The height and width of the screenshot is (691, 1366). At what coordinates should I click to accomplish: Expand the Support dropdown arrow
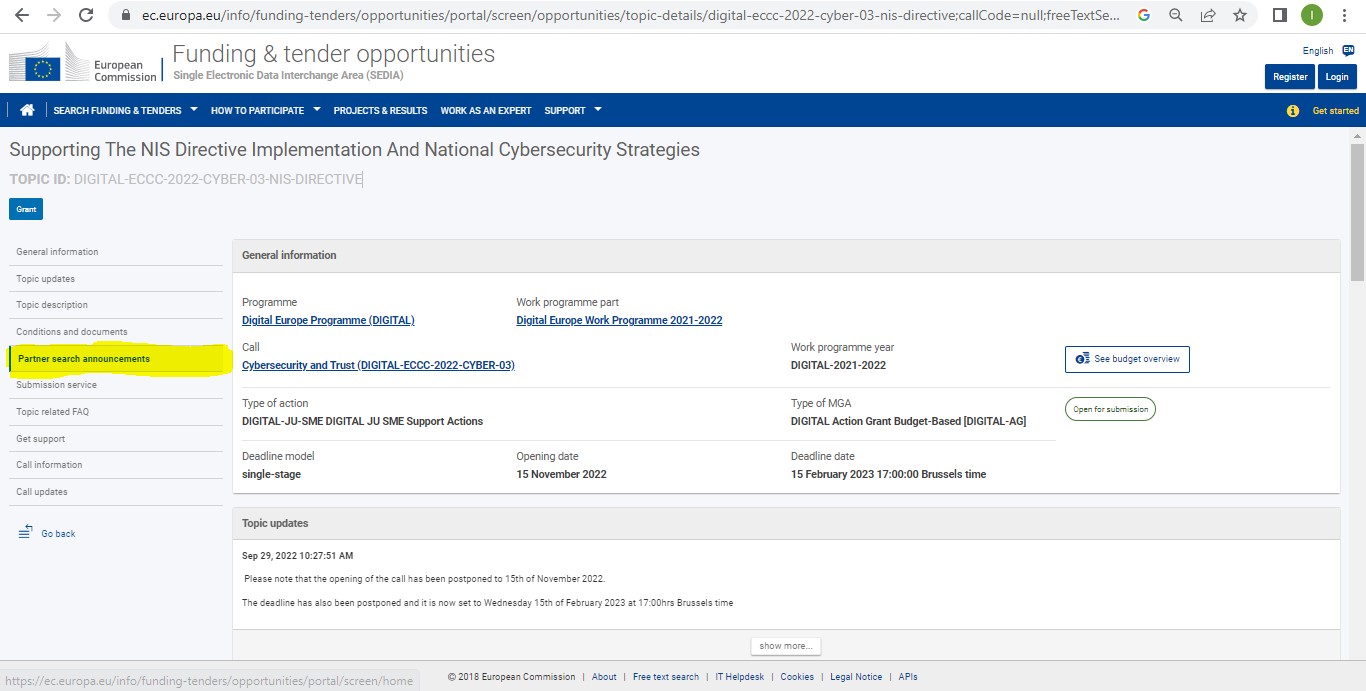598,109
